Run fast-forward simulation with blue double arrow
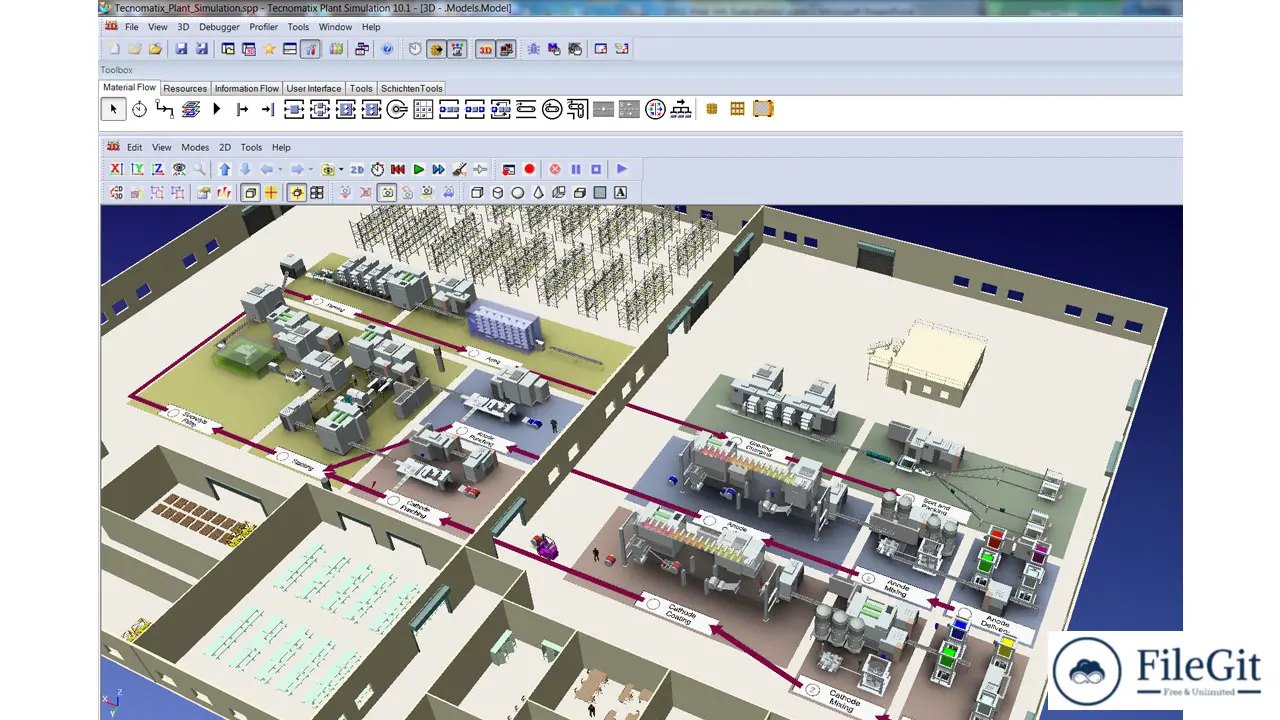 coord(439,170)
